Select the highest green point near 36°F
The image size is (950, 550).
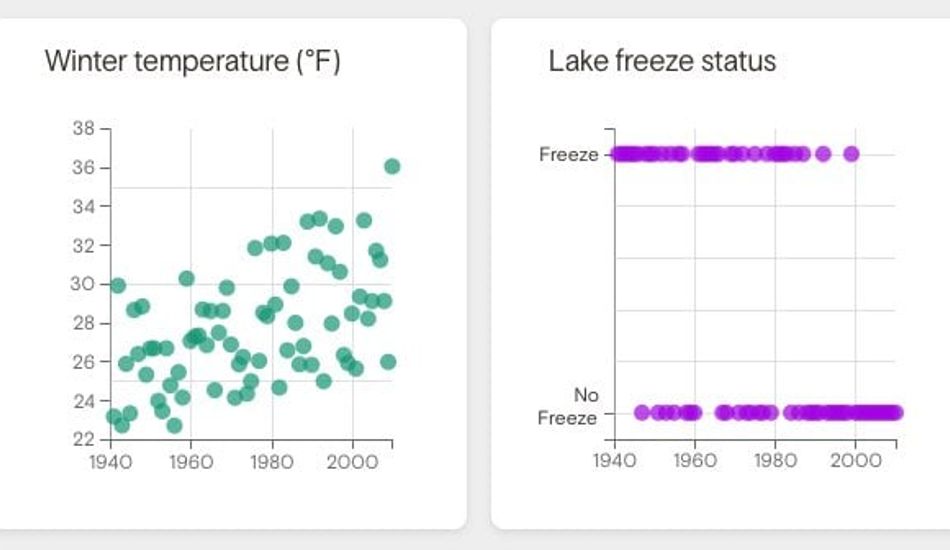pos(392,166)
